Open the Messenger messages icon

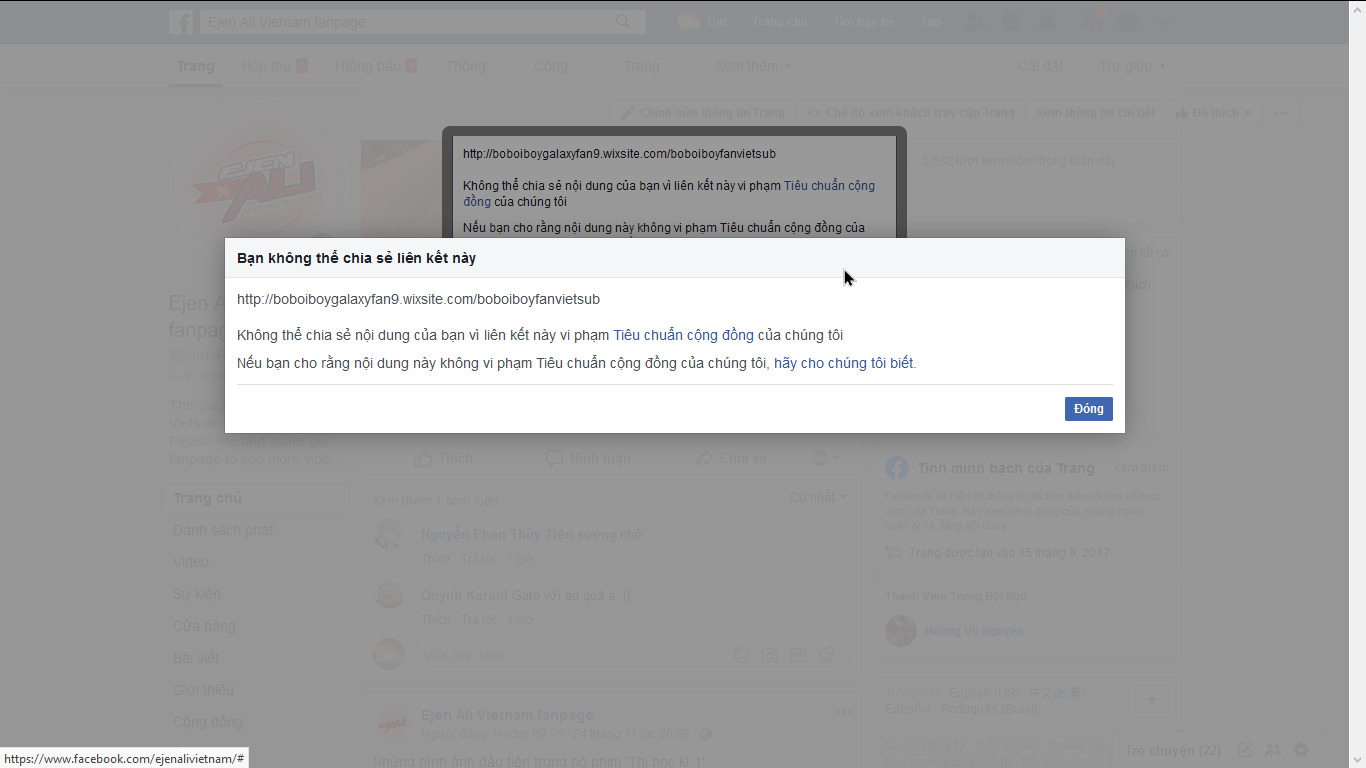[1011, 22]
